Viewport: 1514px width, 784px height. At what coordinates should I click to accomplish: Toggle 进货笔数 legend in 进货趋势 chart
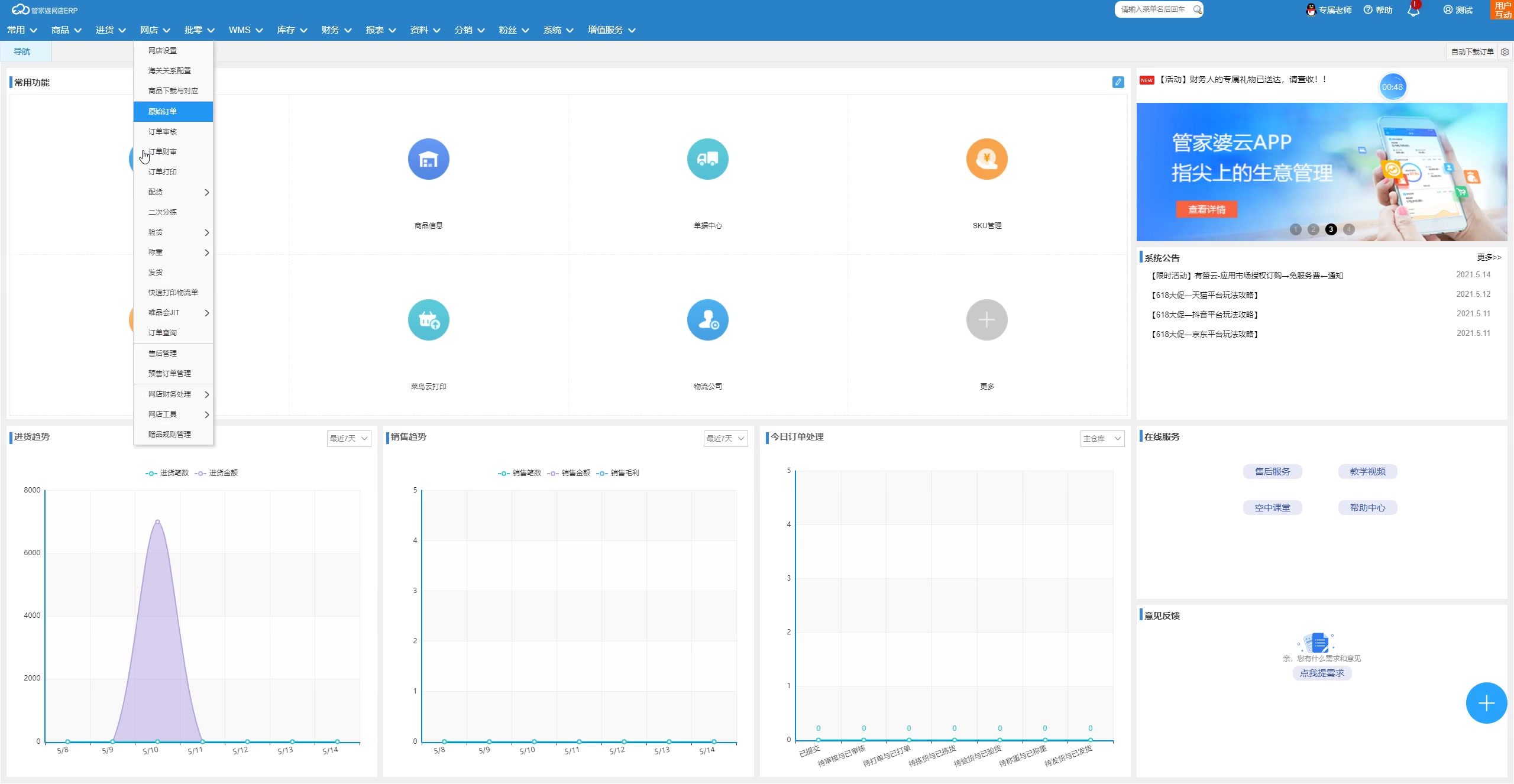pyautogui.click(x=167, y=473)
